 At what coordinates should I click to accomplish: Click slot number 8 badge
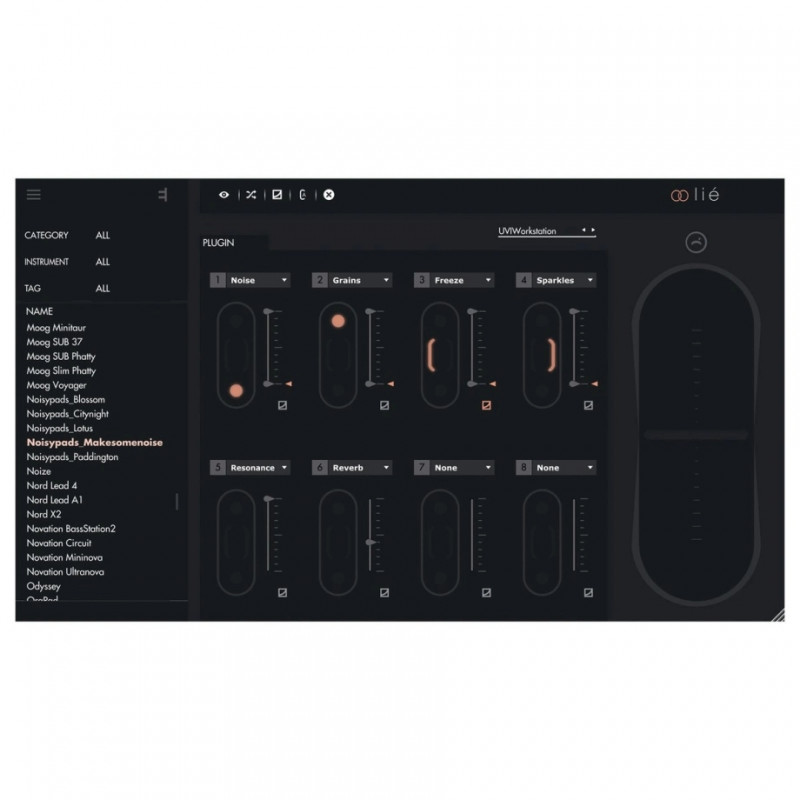(x=523, y=467)
